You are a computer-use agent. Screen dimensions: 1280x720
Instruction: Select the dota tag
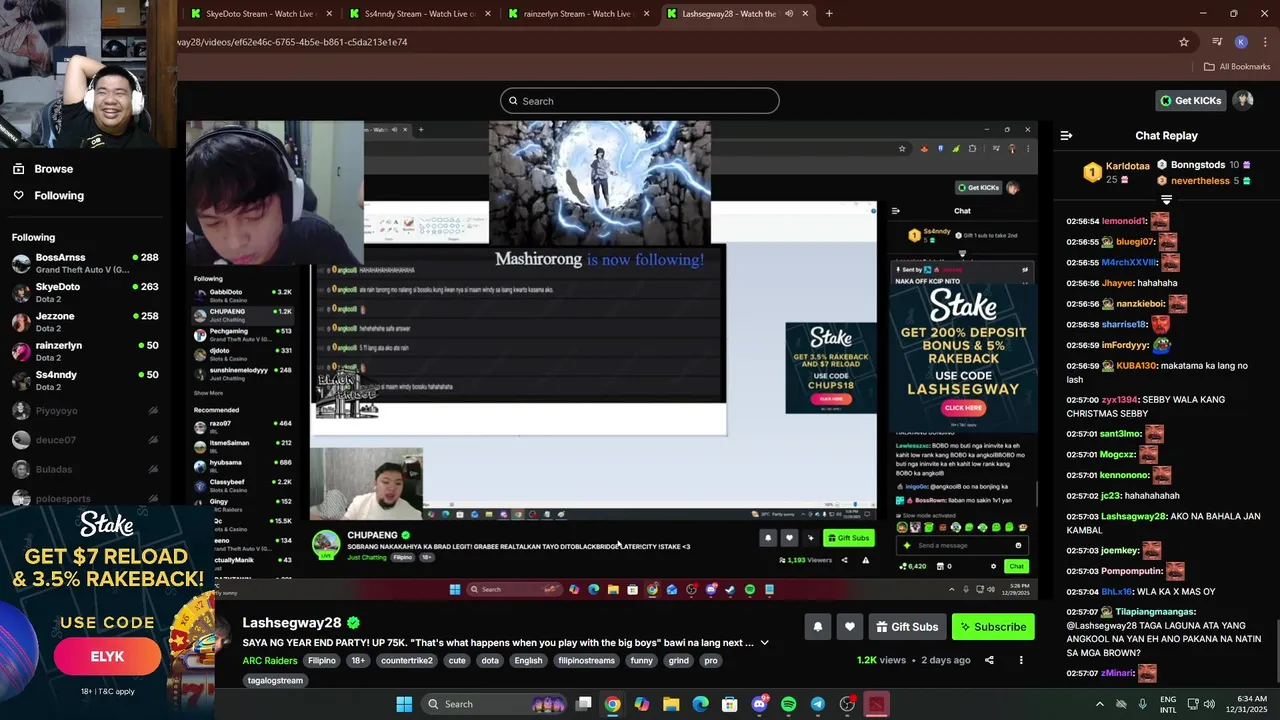(x=489, y=661)
